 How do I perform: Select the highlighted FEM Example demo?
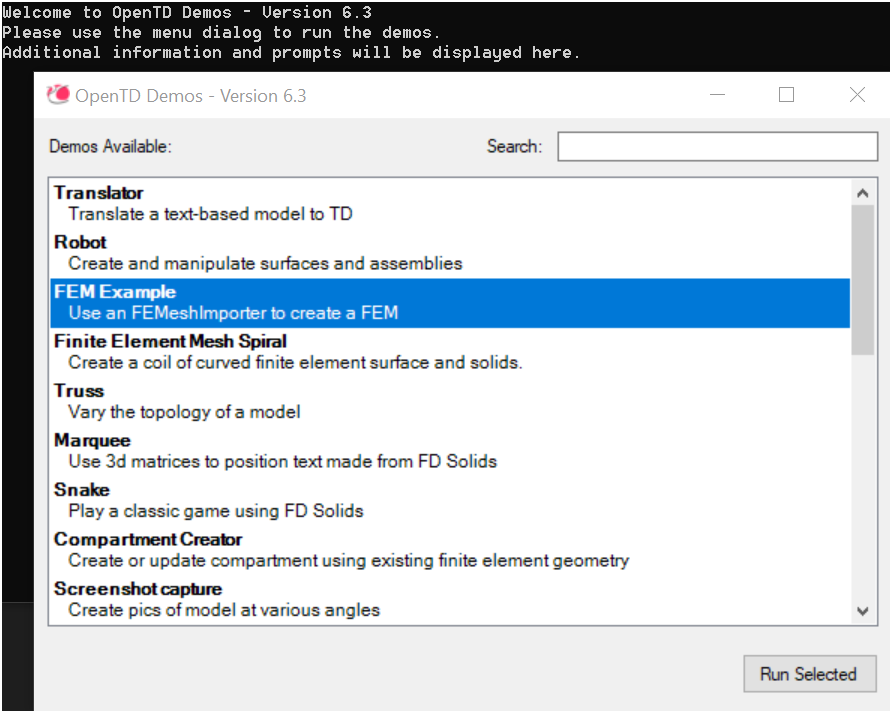[x=450, y=303]
